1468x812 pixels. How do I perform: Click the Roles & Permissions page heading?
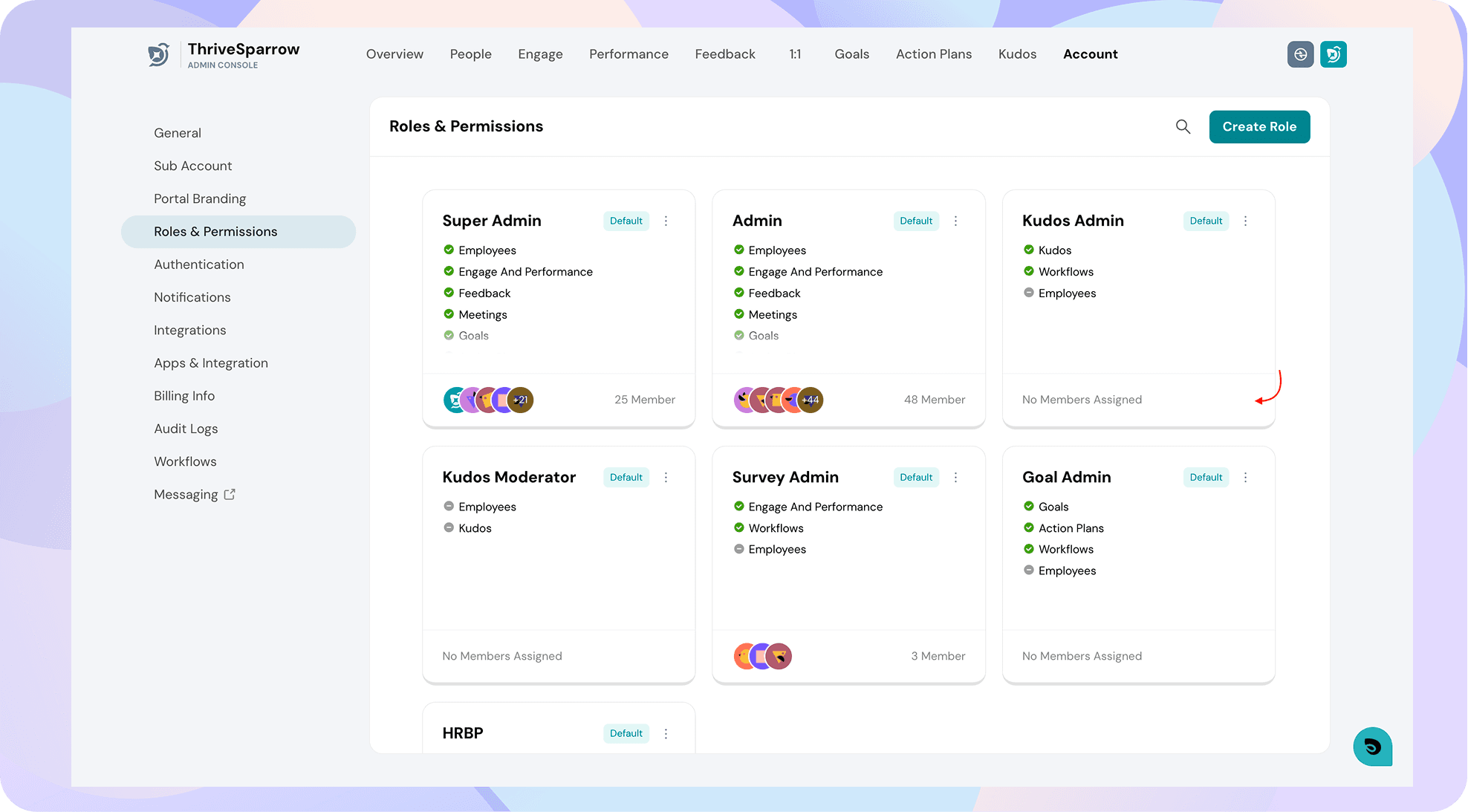coord(466,127)
